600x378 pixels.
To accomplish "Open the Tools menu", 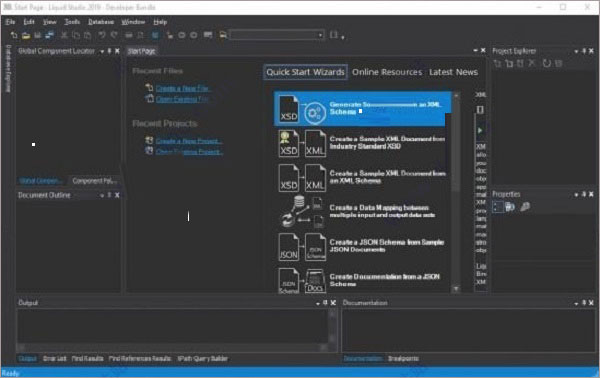I will (72, 22).
